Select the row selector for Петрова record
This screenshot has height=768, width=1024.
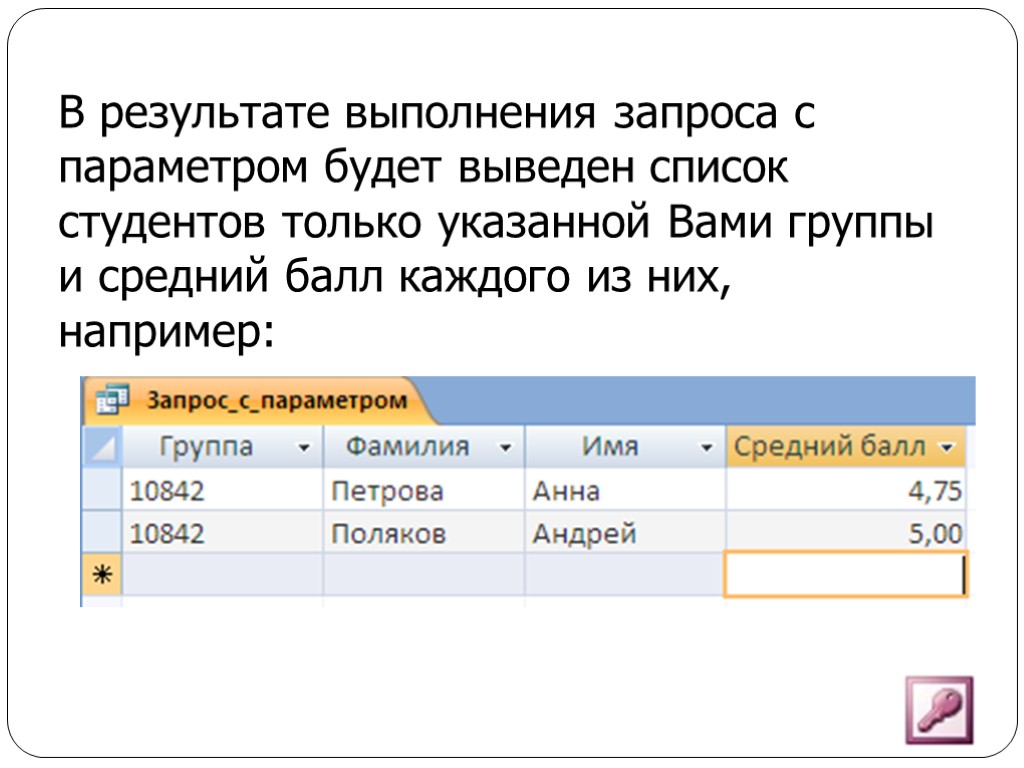[101, 491]
